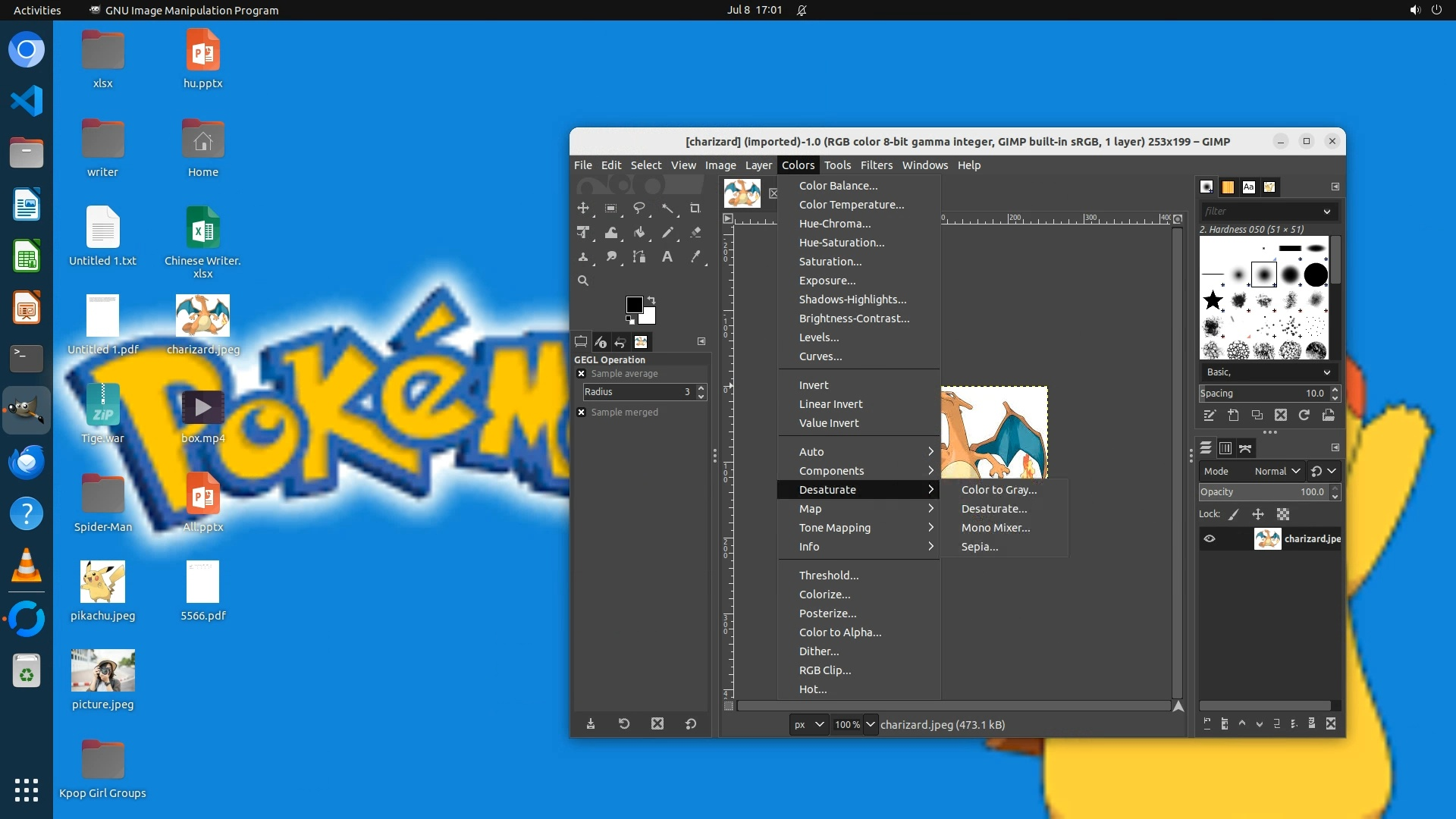Open the Basic brush tag dropdown
1456x819 pixels.
[x=1268, y=372]
